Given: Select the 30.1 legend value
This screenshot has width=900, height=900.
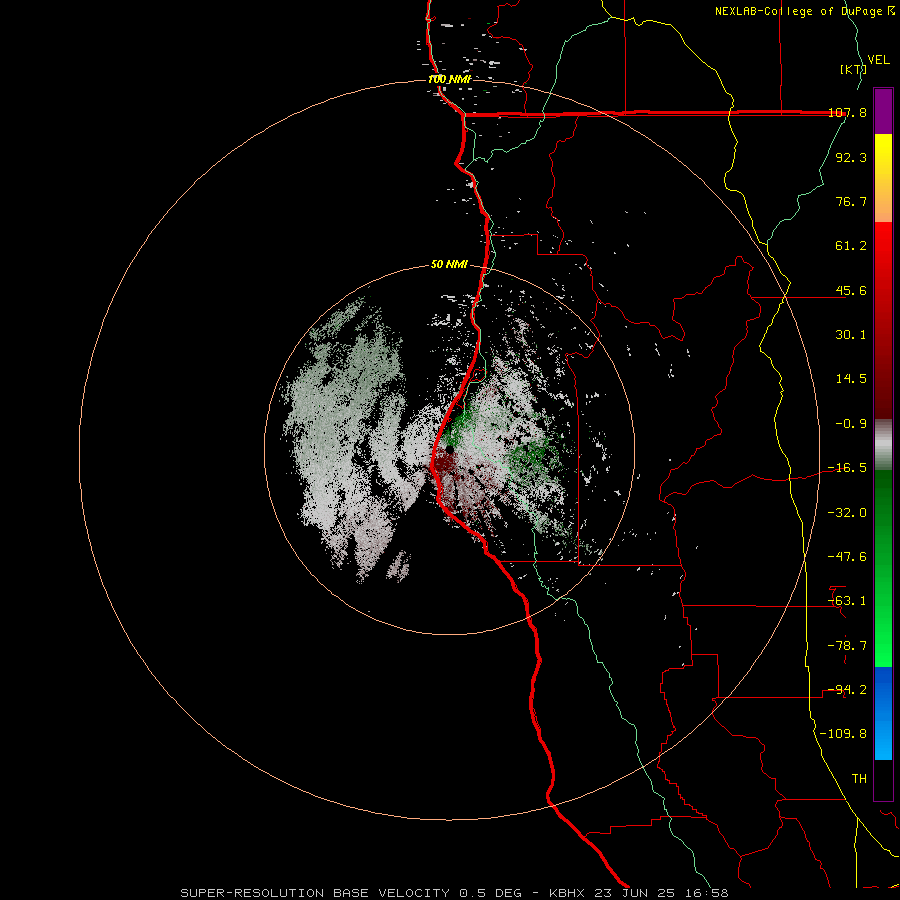Looking at the screenshot, I should [x=851, y=335].
